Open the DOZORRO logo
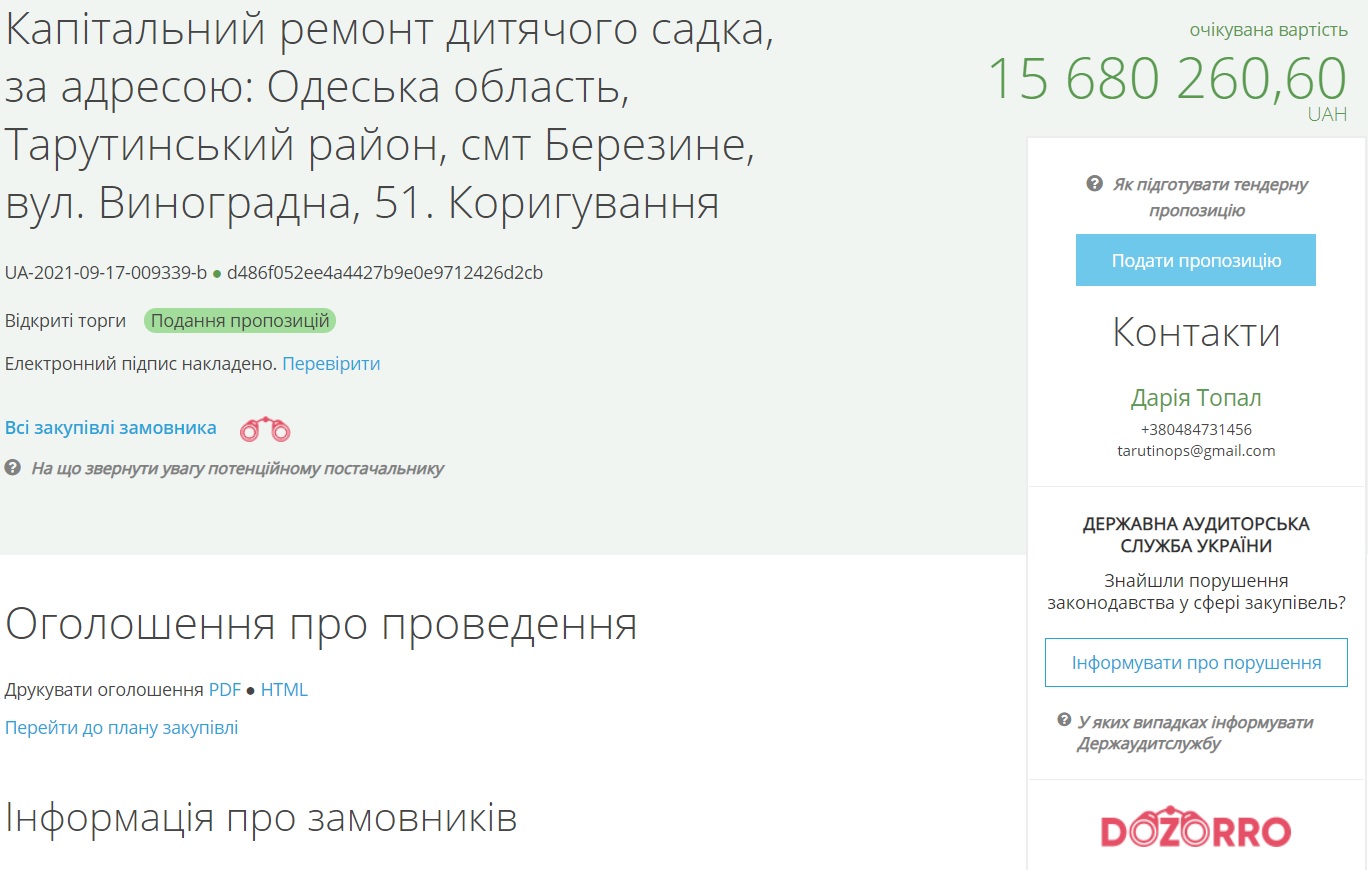Image resolution: width=1368 pixels, height=870 pixels. [1196, 830]
